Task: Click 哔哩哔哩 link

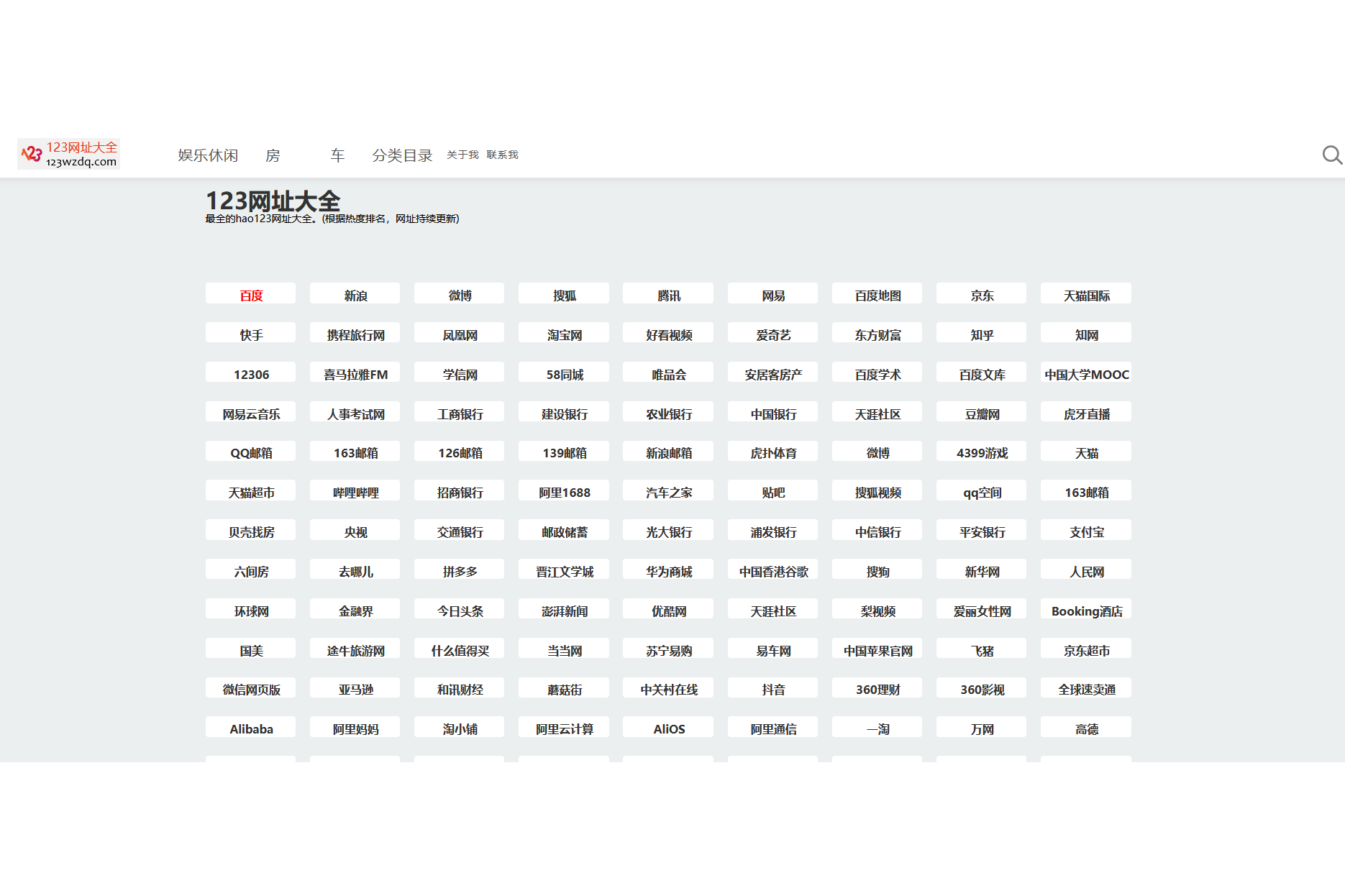Action: (355, 492)
